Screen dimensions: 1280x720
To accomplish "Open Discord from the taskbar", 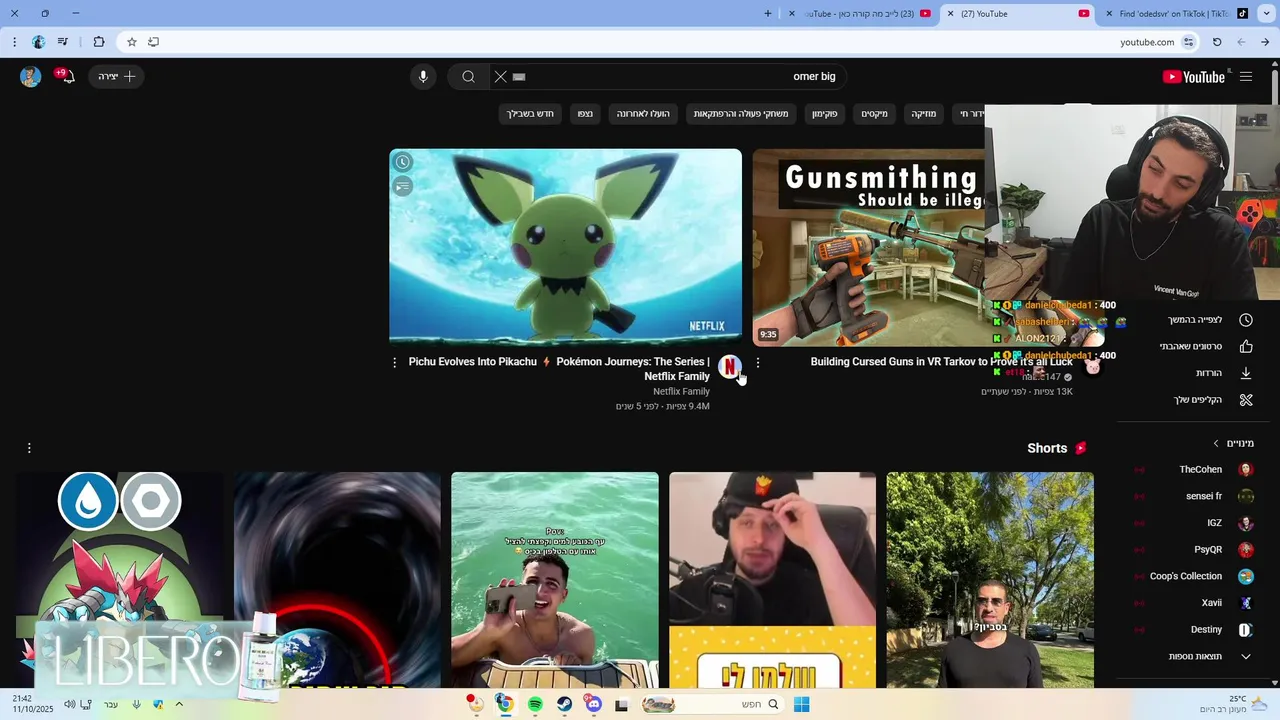I will [593, 705].
